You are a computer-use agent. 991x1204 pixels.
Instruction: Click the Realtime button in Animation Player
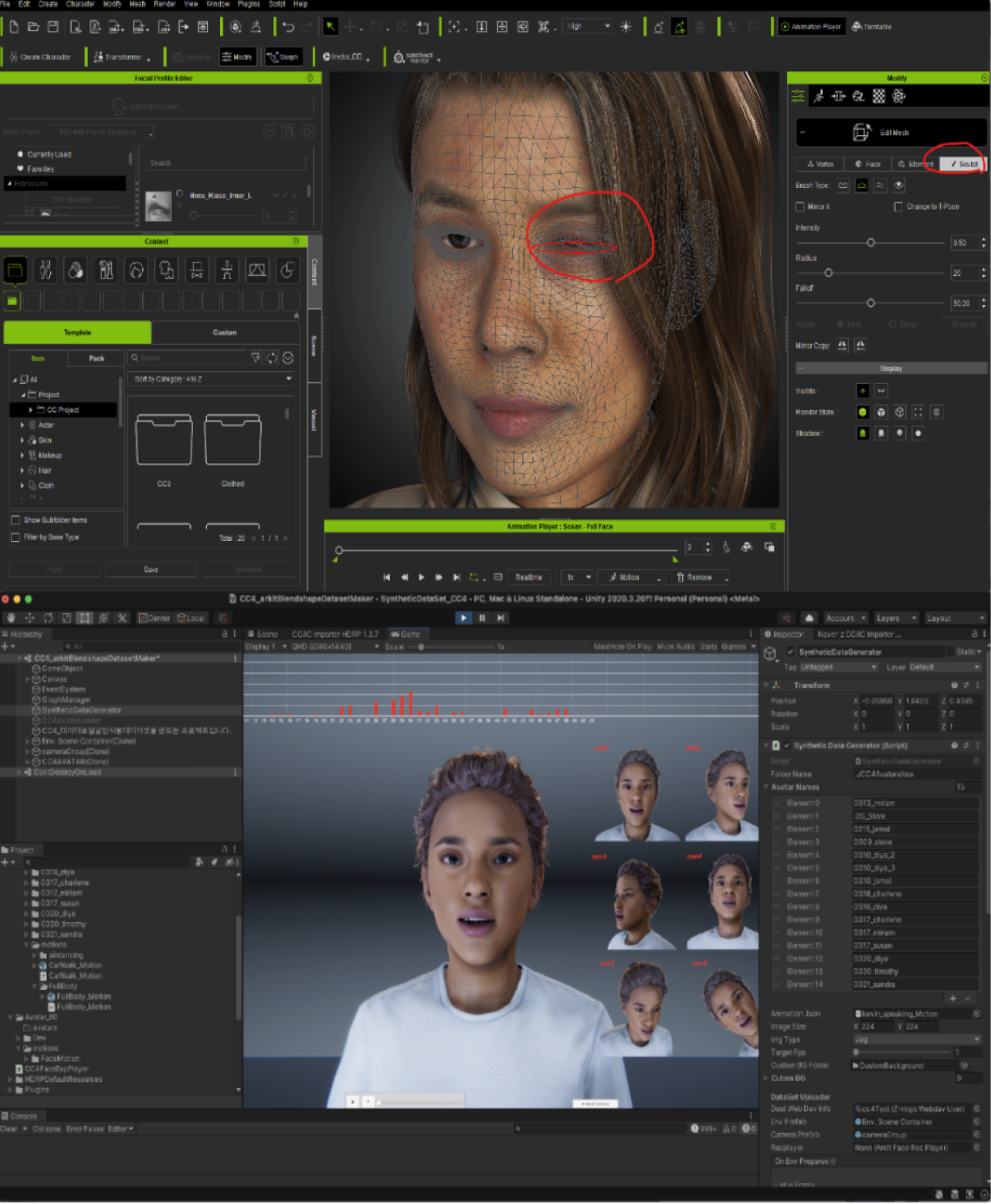point(528,577)
